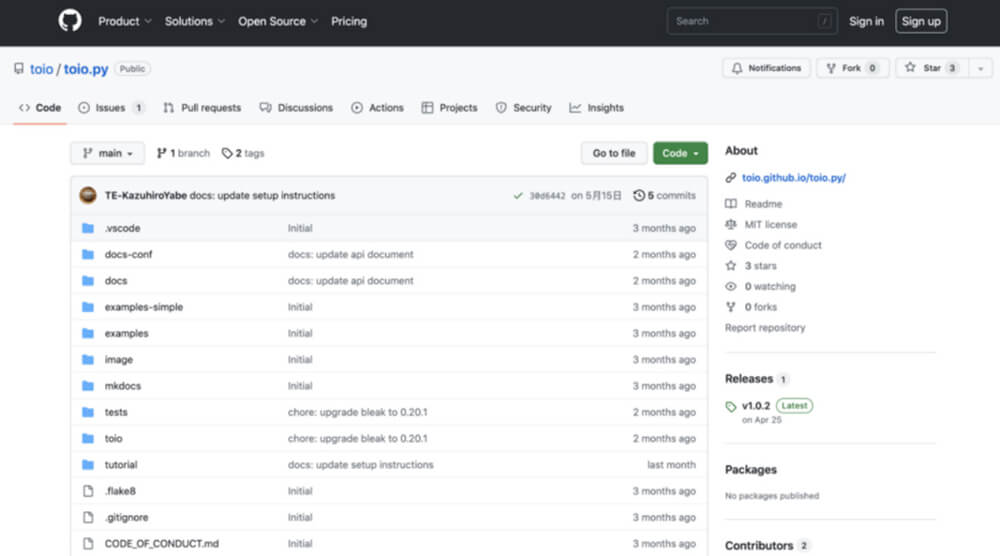
Task: Click the repository icon beside toio
Action: point(19,69)
